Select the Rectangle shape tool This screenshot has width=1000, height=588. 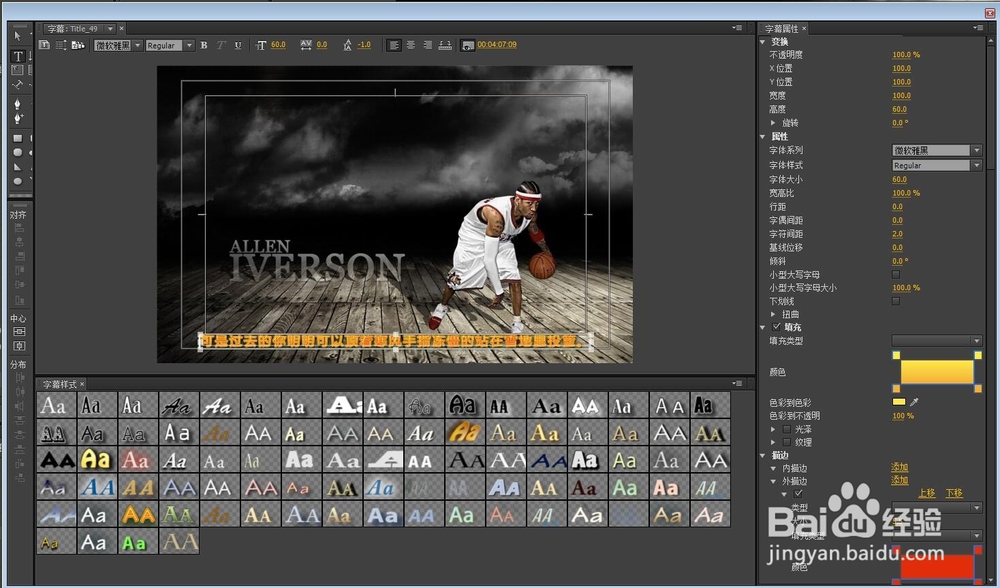click(18, 138)
